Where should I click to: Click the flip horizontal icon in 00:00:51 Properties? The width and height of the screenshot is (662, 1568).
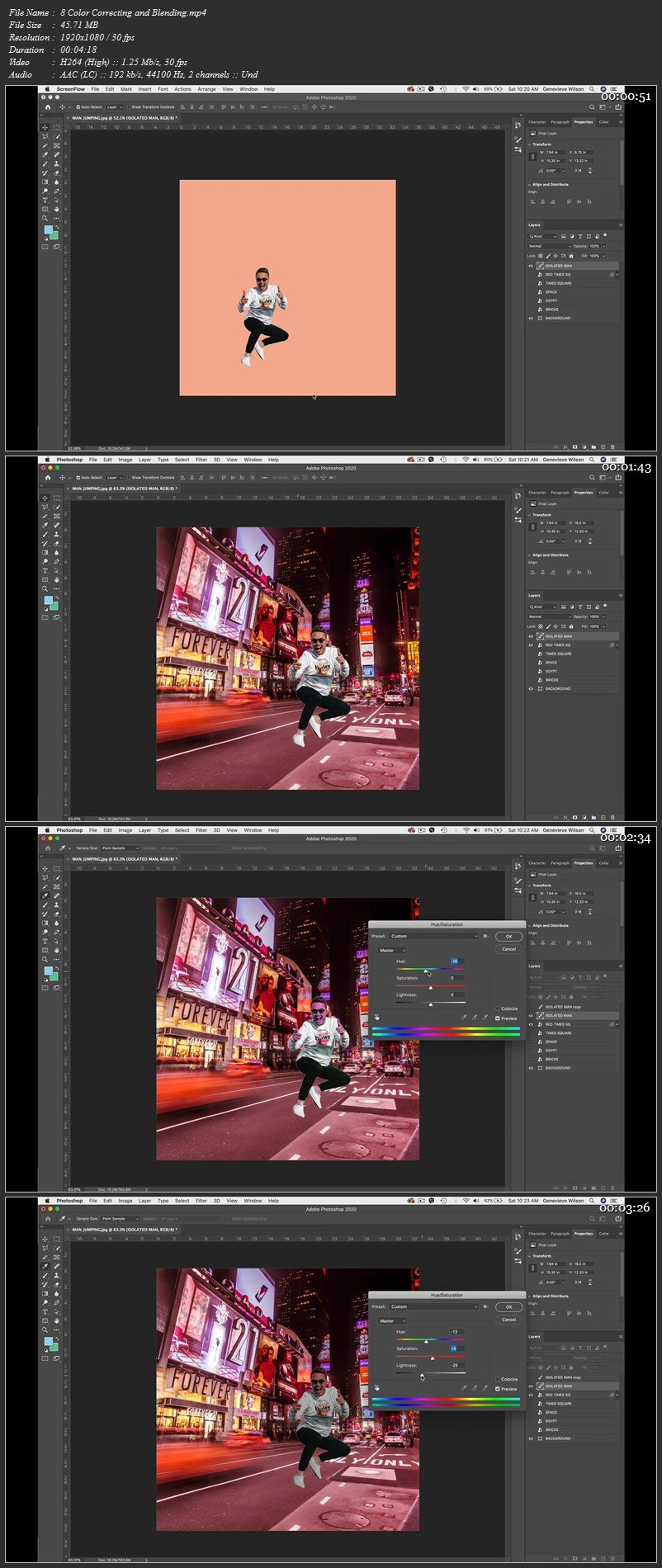click(x=578, y=171)
